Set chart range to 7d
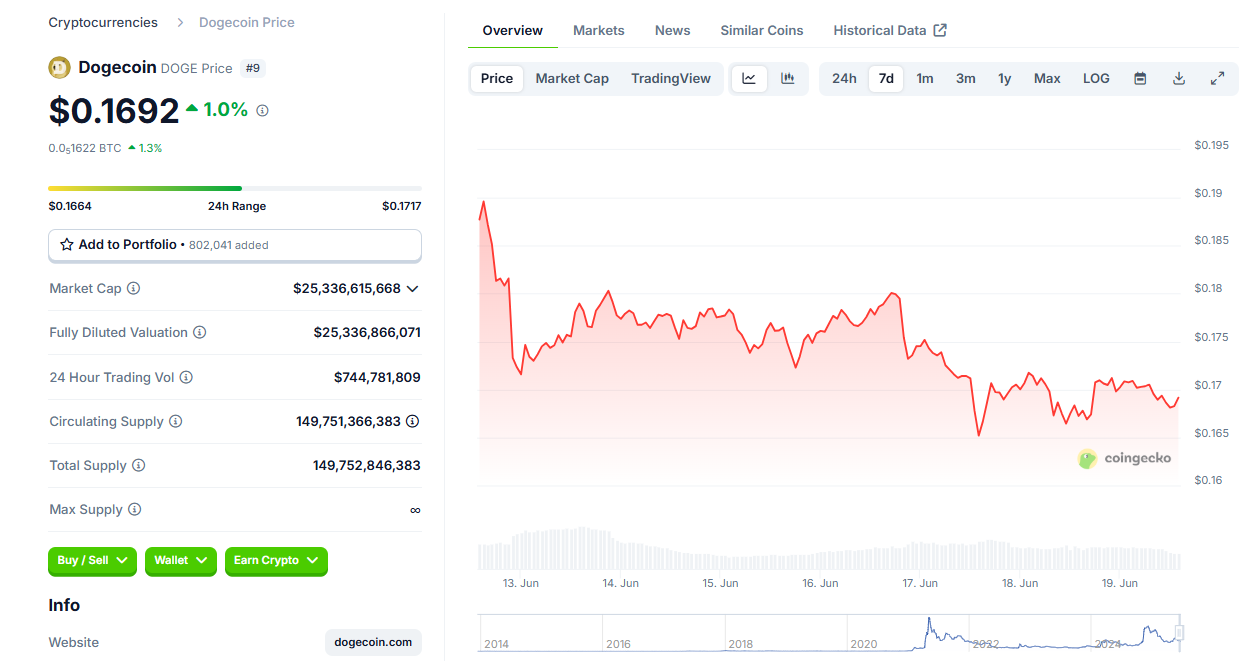1244x661 pixels. click(886, 78)
